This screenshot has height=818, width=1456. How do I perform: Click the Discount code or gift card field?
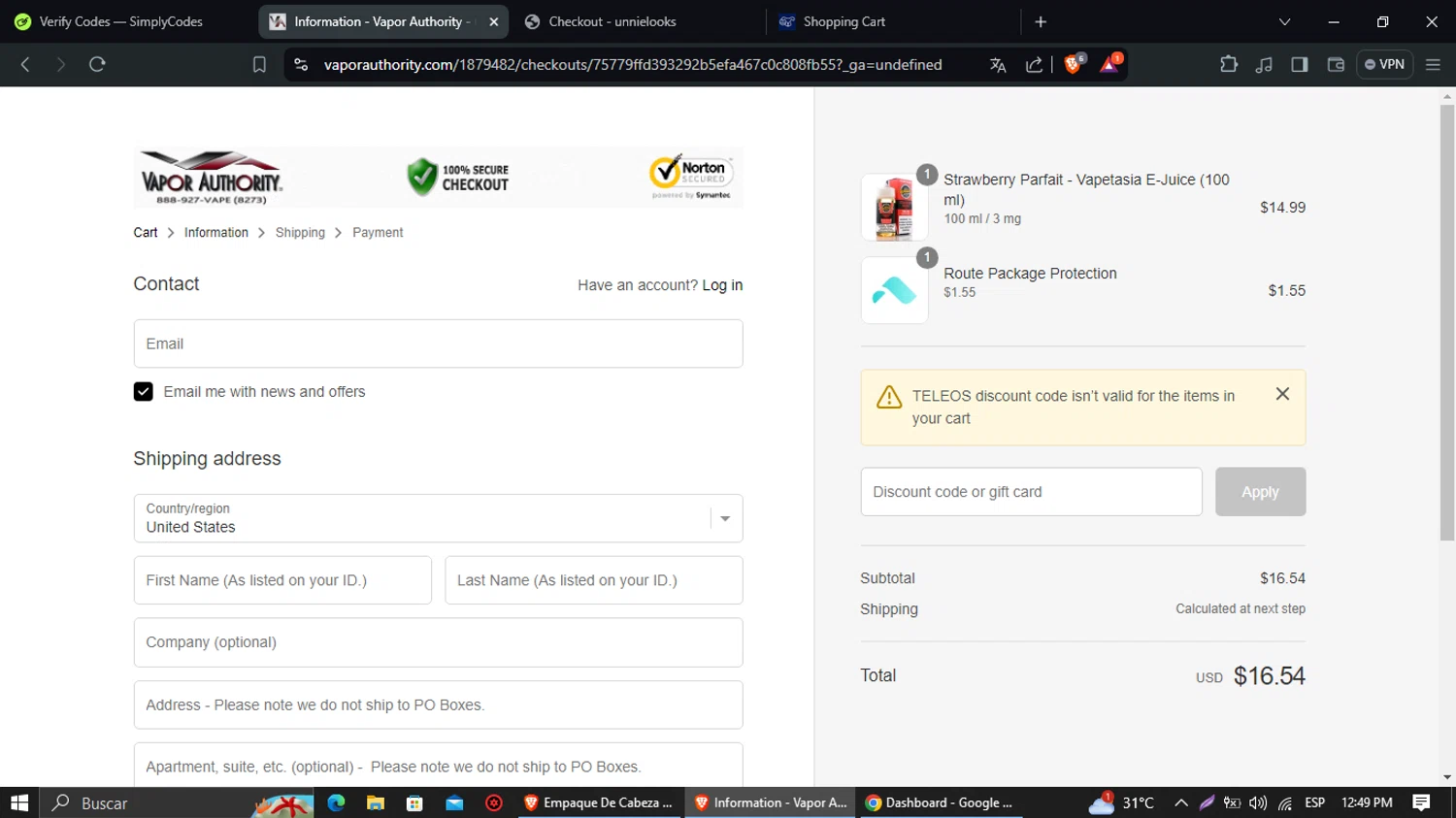(1031, 492)
